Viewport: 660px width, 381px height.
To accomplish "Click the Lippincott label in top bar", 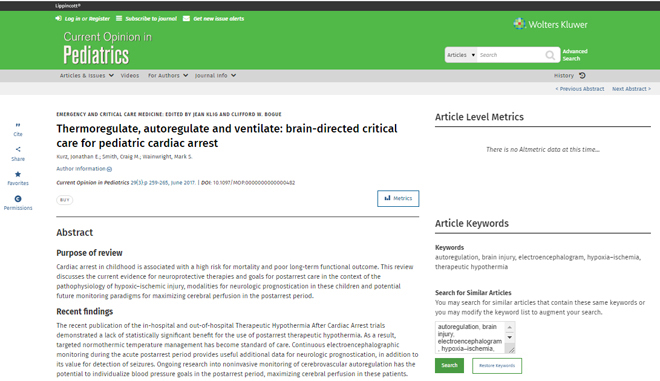I will [x=67, y=5].
